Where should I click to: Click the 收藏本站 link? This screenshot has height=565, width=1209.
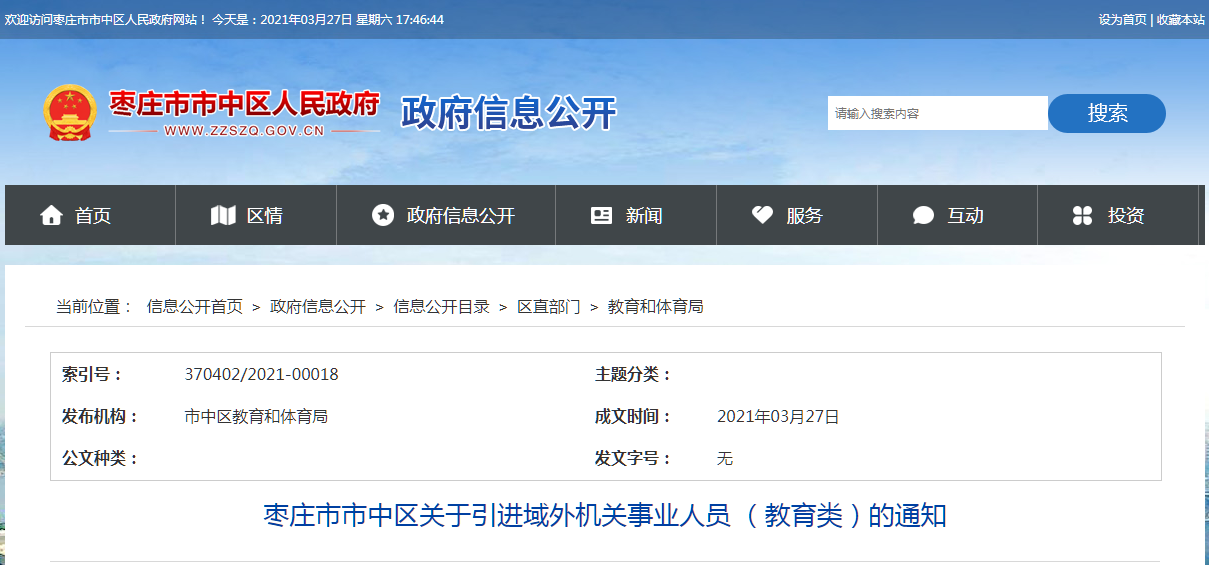1181,20
